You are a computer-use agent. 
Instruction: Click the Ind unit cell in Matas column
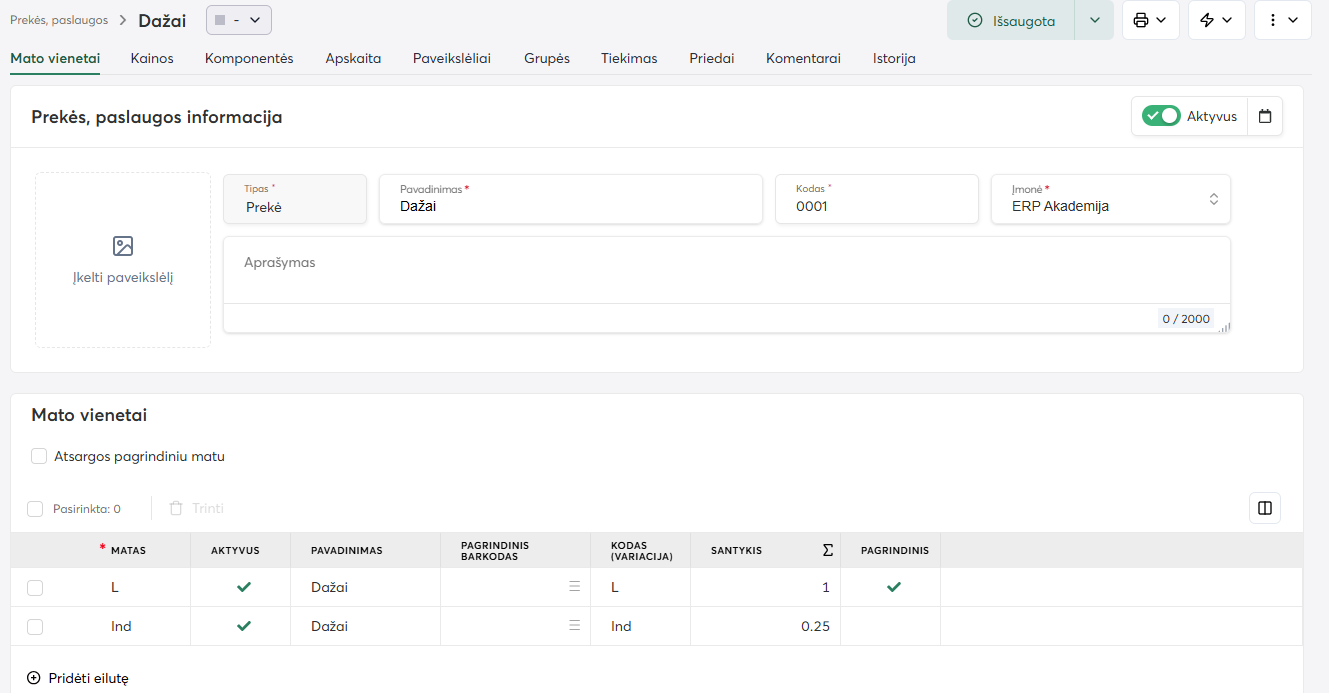pyautogui.click(x=121, y=626)
